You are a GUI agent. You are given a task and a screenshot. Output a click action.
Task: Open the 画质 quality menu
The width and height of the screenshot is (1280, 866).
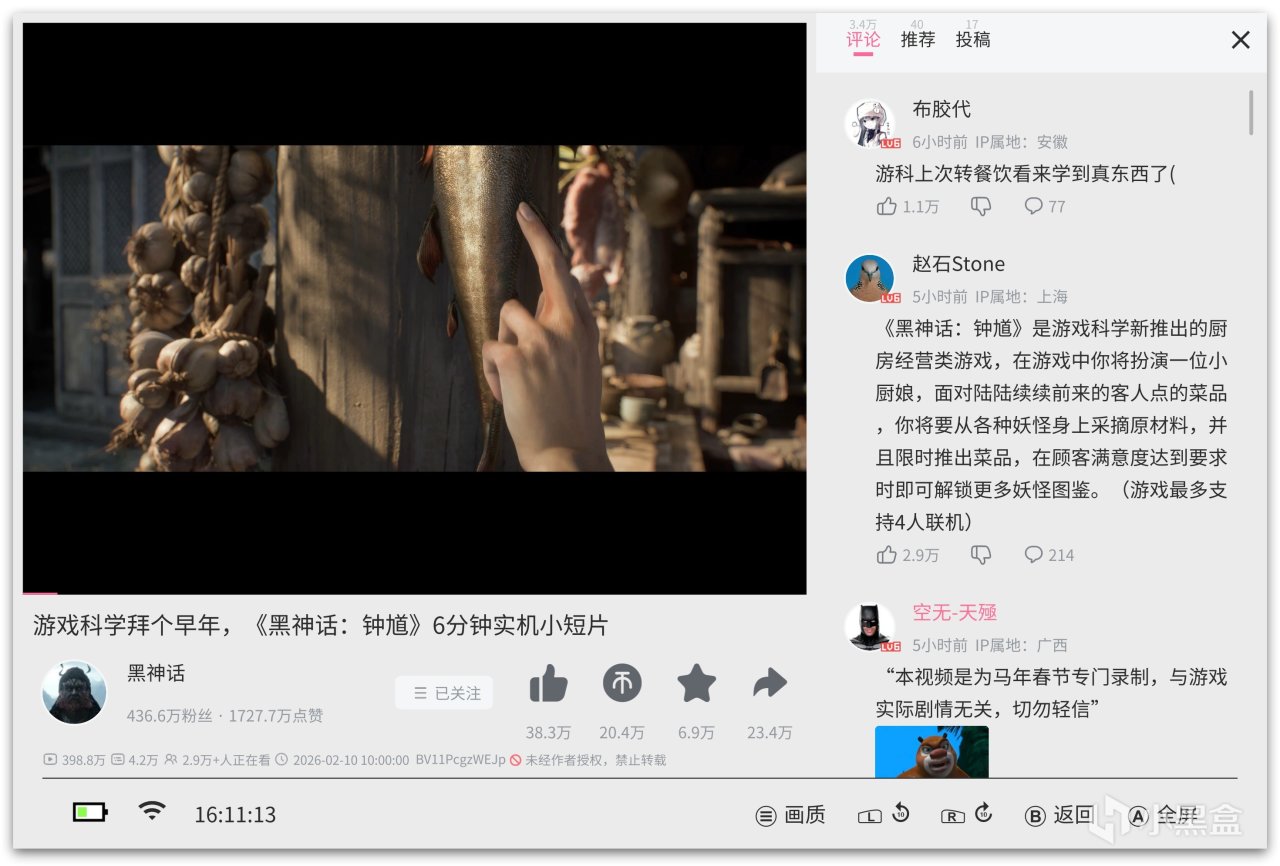click(x=791, y=815)
